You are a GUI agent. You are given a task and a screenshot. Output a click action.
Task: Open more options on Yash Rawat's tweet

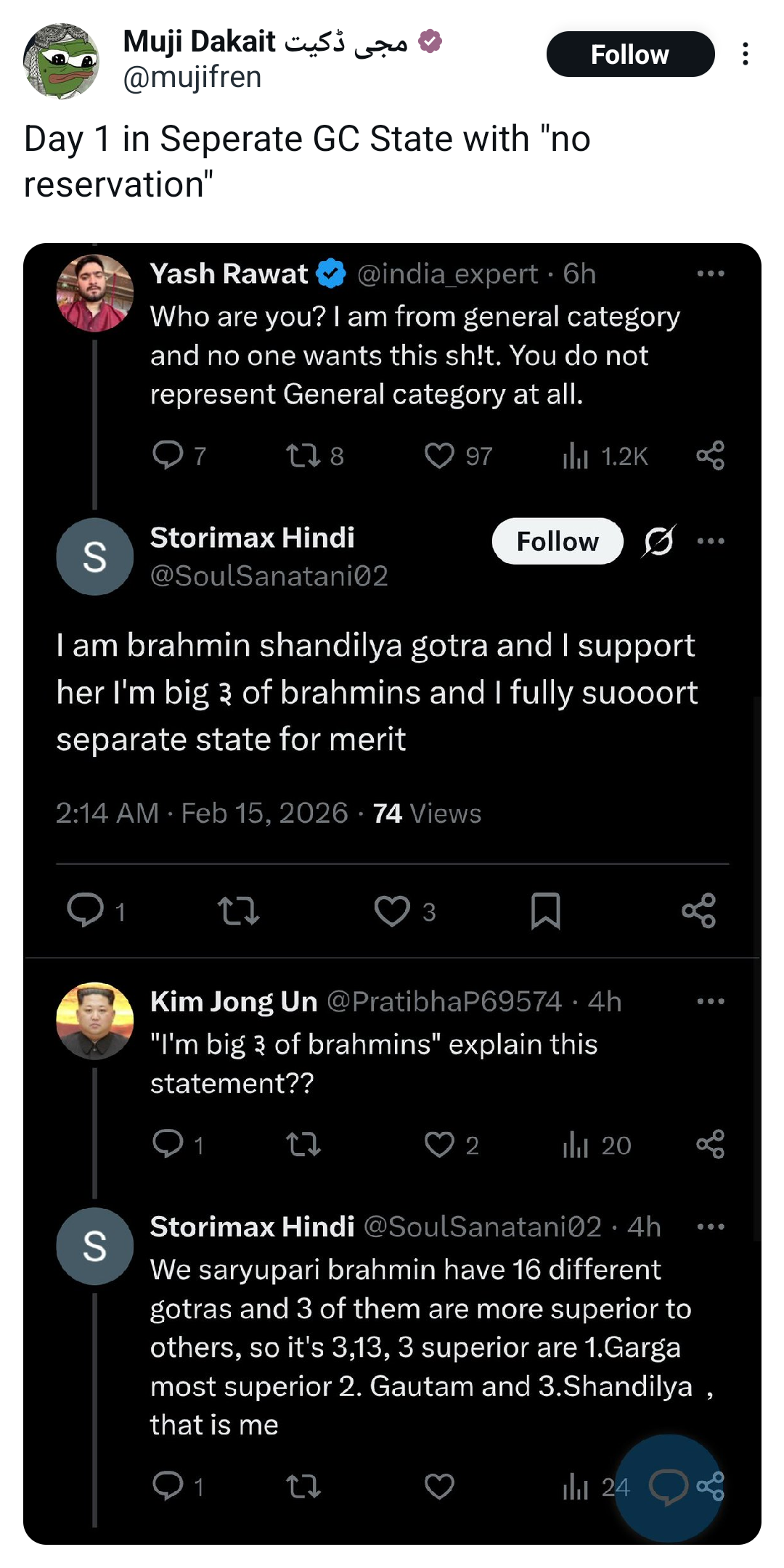710,274
